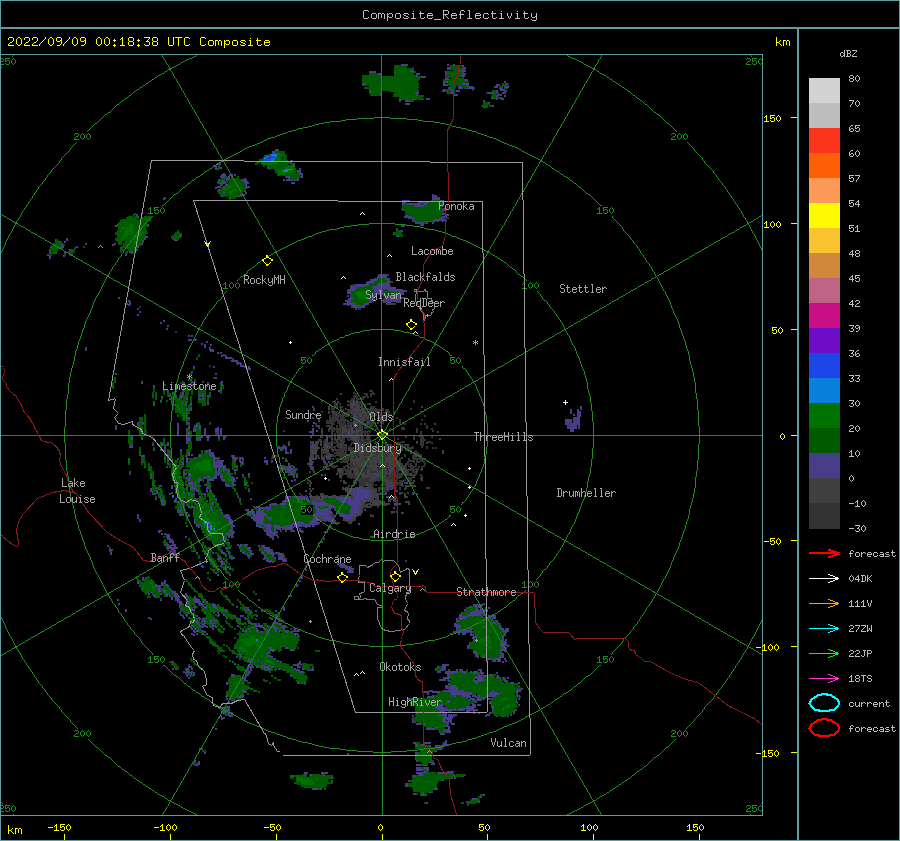Image resolution: width=900 pixels, height=841 pixels.
Task: Click the red forecast oval icon
Action: pos(824,728)
